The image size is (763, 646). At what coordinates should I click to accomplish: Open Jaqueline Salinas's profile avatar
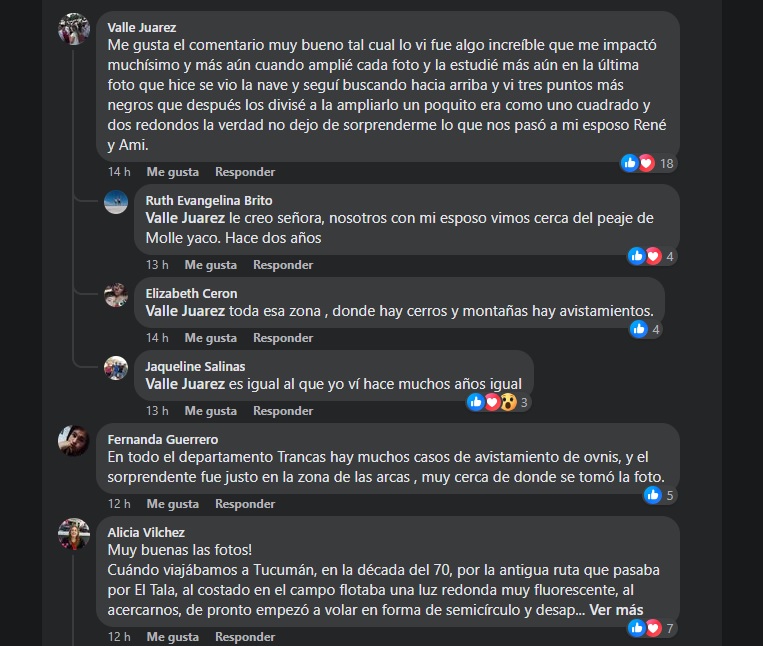pos(116,368)
